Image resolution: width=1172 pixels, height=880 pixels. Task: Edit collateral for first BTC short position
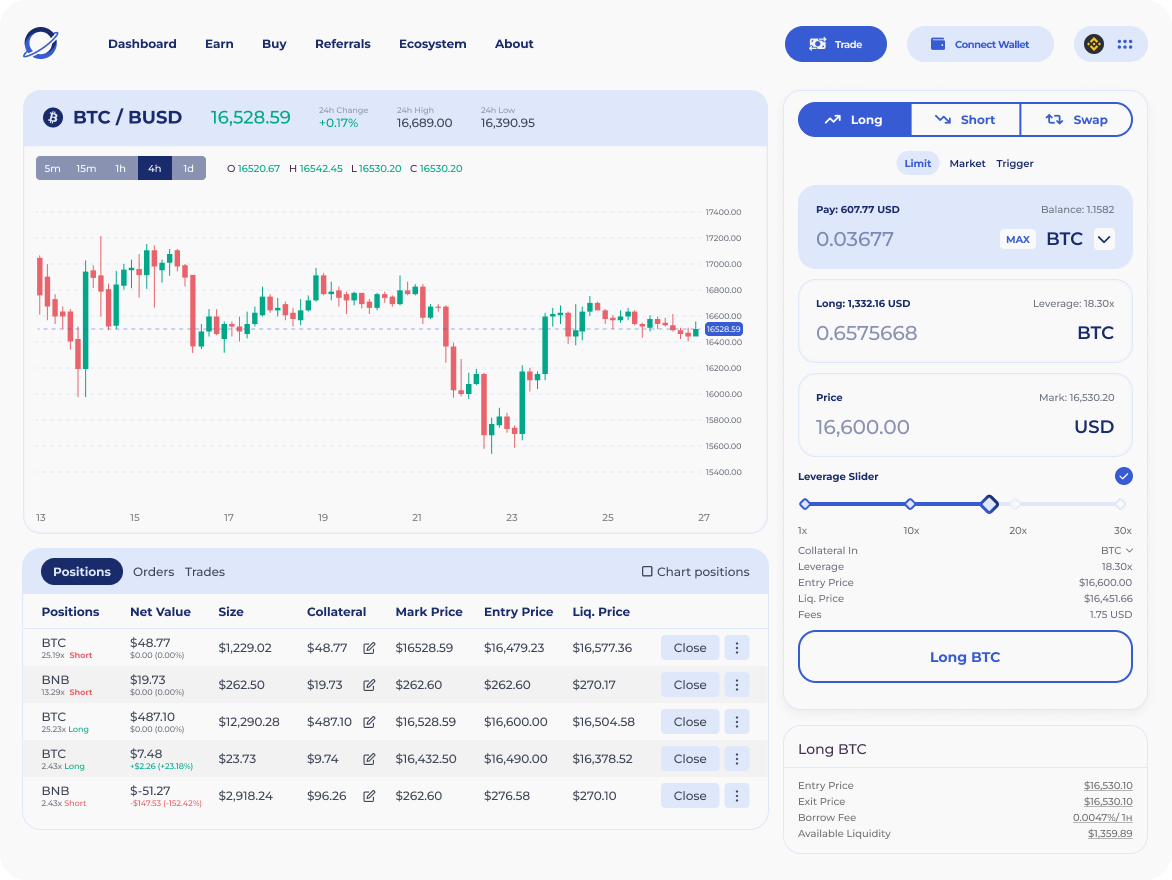coord(369,648)
